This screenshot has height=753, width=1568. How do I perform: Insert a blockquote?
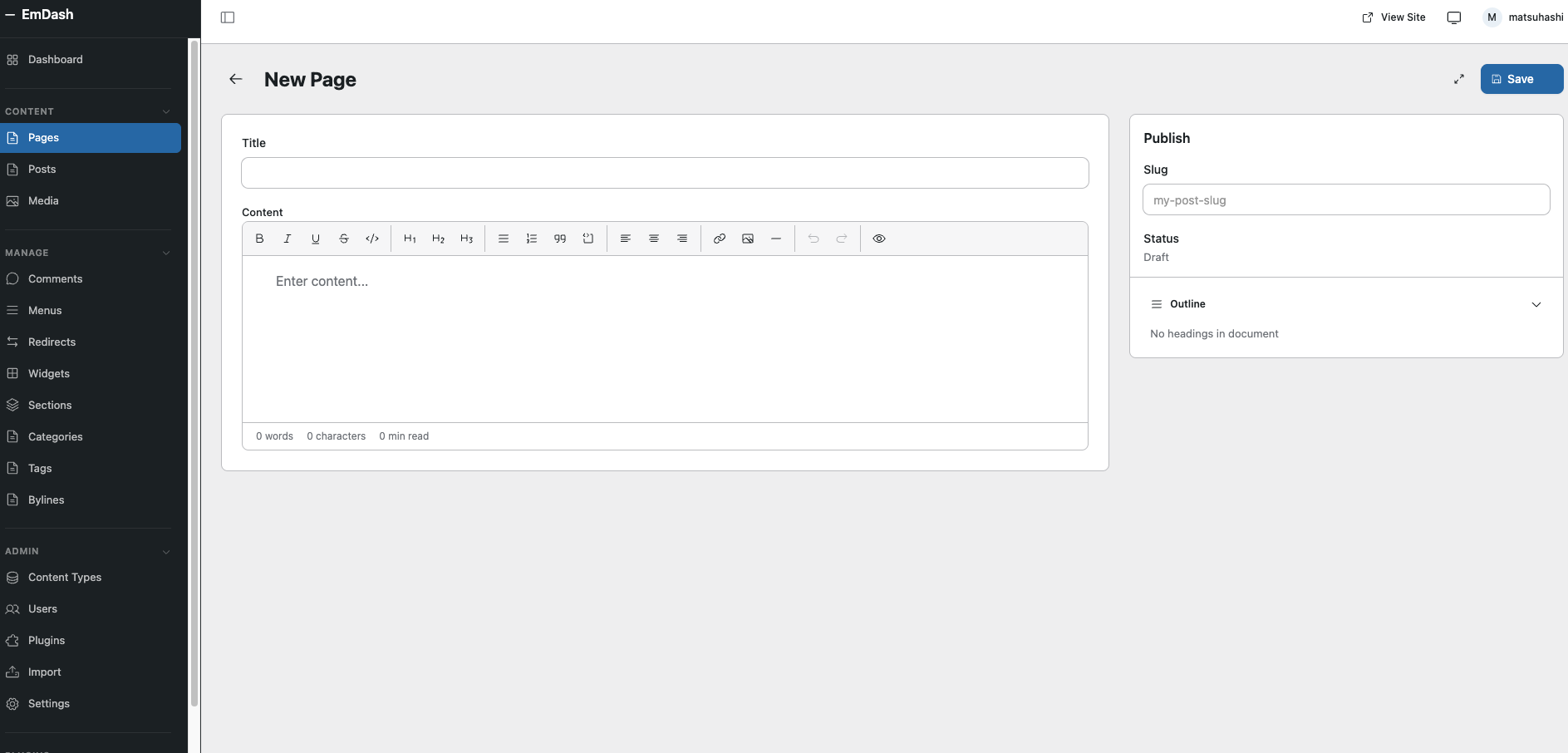[560, 239]
